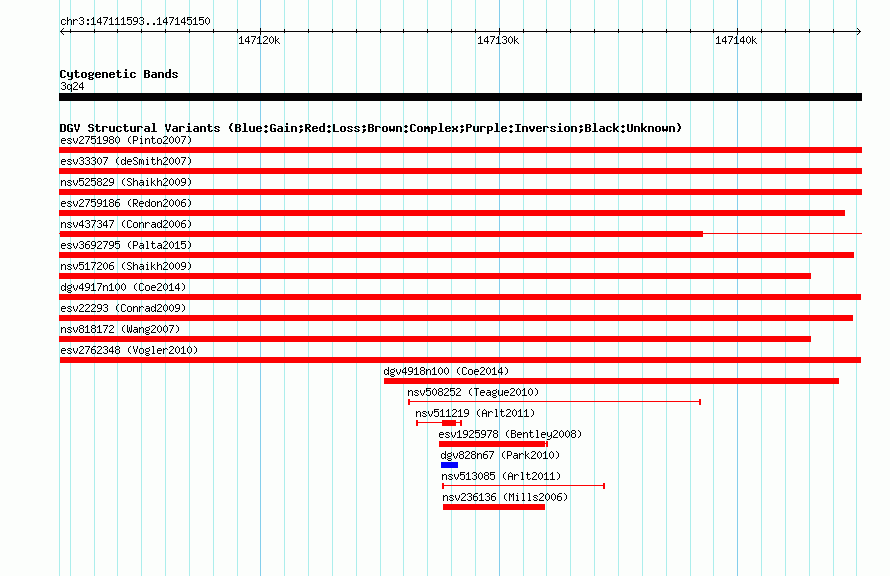Screen dimensions: 890x576
Task: Open esv2762348 (Vogler2010) variant label
Action: [129, 350]
